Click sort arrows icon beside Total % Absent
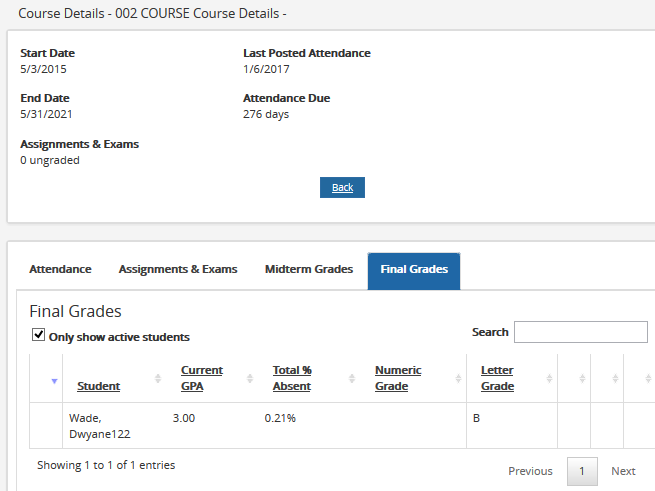 point(352,378)
